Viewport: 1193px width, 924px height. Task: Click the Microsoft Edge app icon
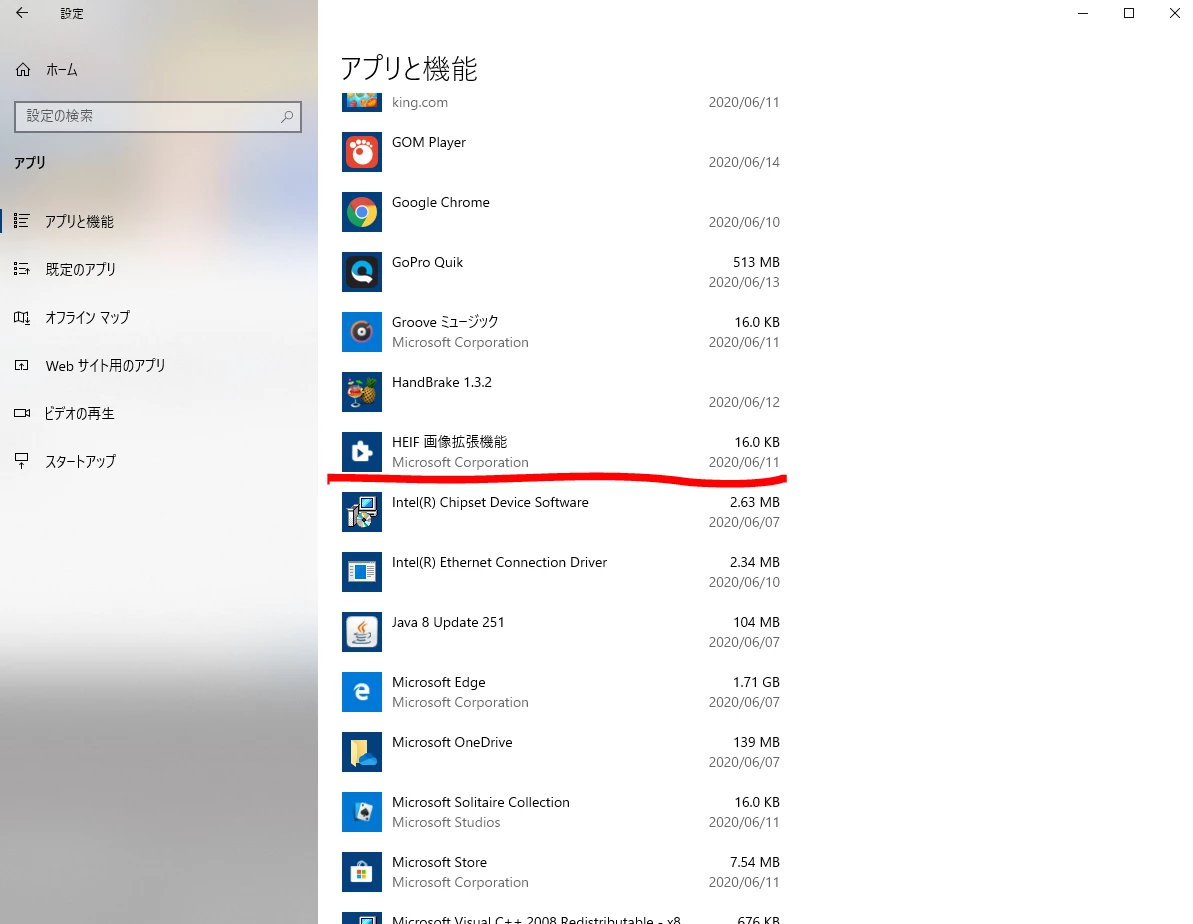click(361, 692)
